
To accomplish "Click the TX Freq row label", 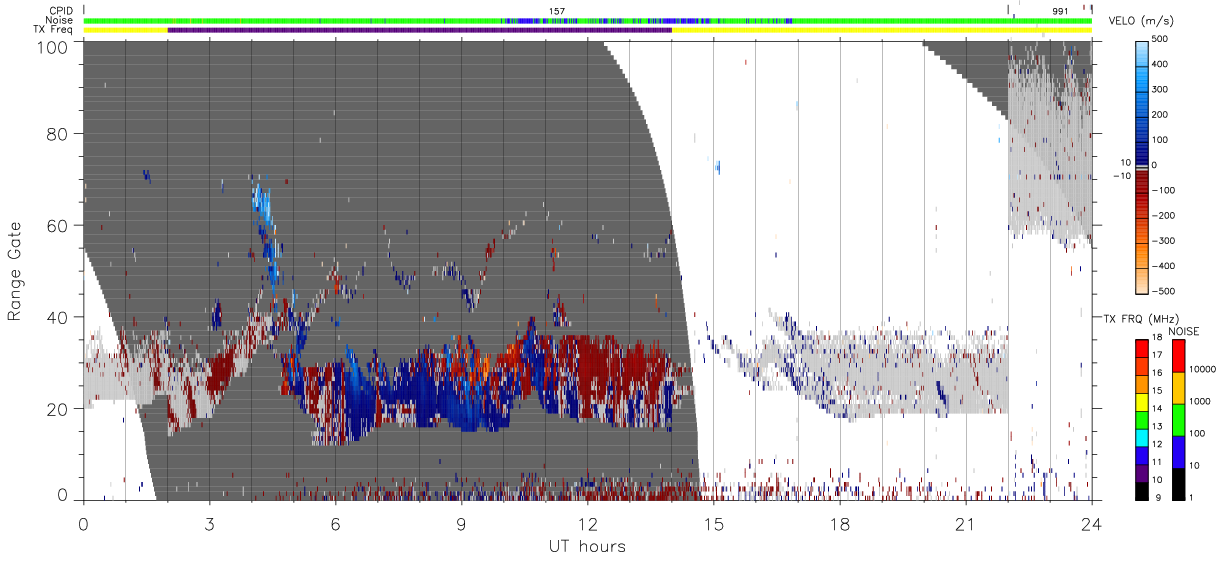I will 55,30.
